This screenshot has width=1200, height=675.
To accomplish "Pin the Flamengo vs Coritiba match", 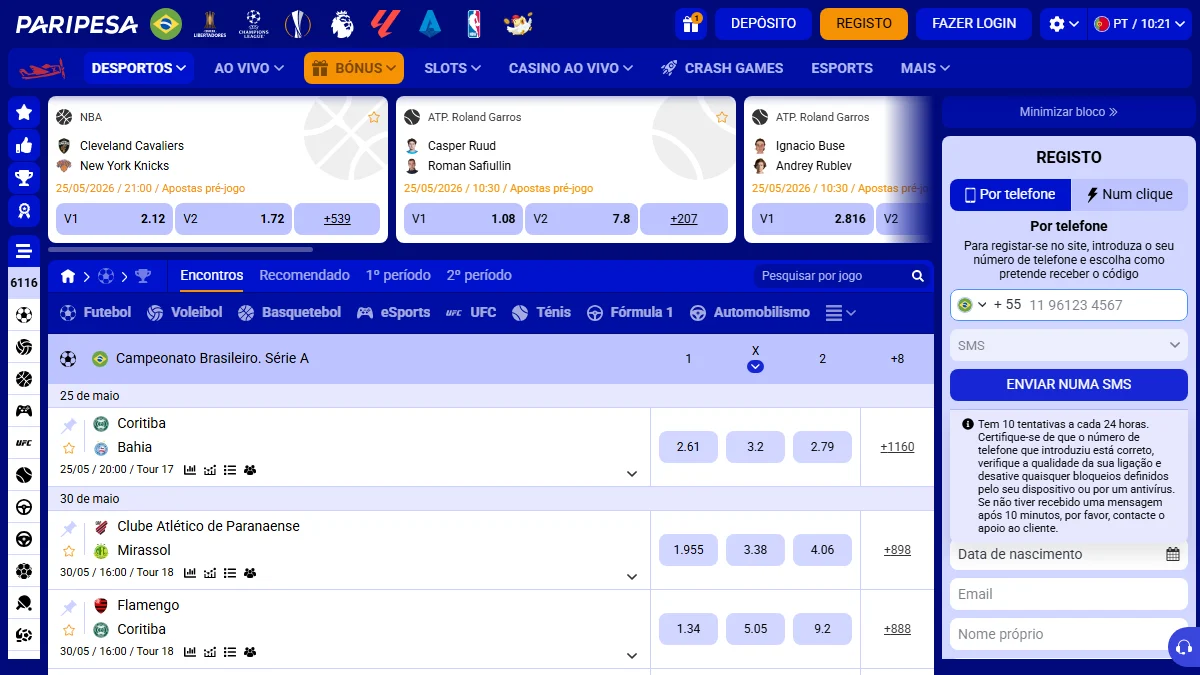I will pos(69,607).
